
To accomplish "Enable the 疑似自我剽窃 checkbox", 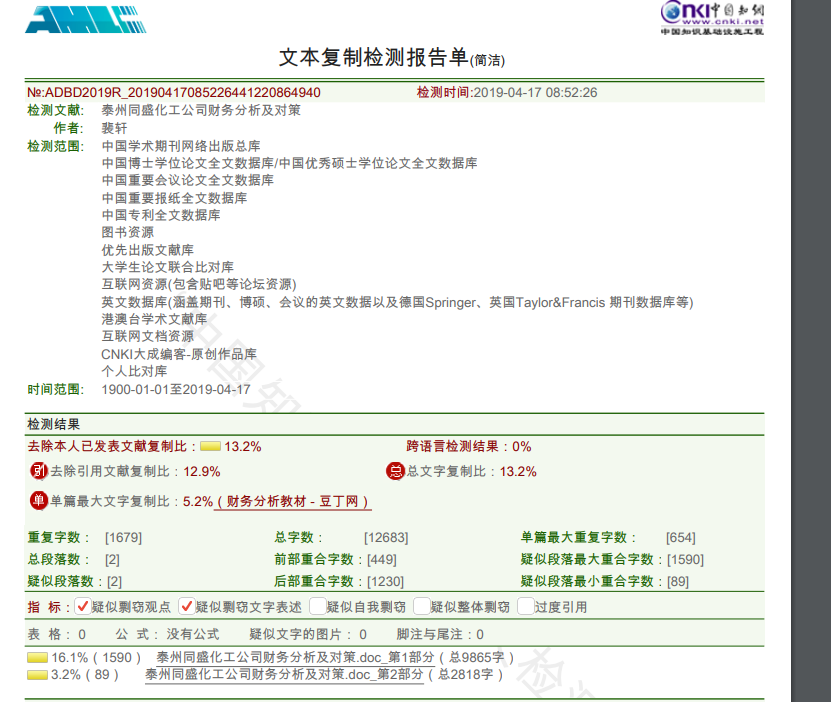I will (317, 606).
